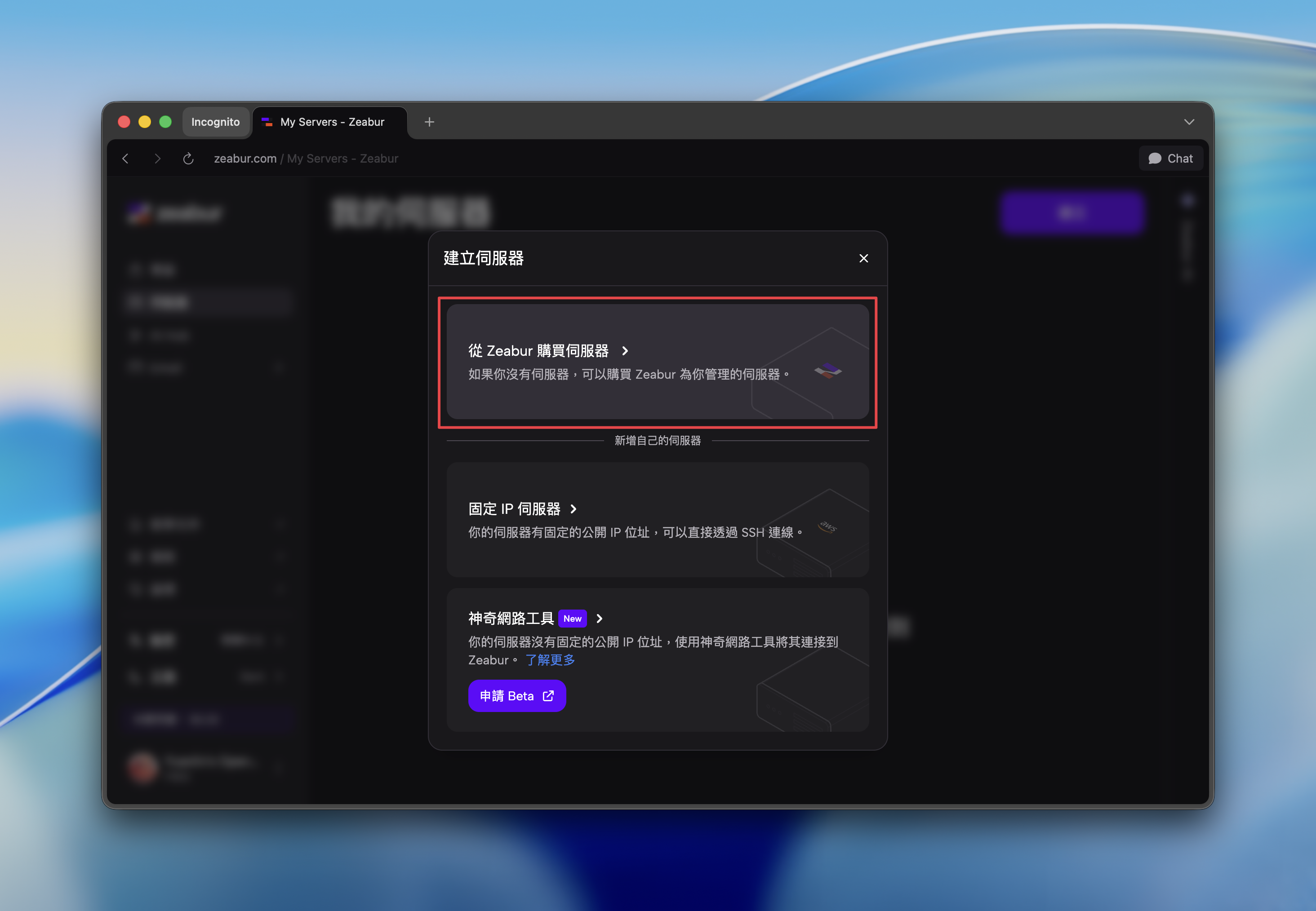Image resolution: width=1316 pixels, height=911 pixels.
Task: Open a new browser tab
Action: 429,122
